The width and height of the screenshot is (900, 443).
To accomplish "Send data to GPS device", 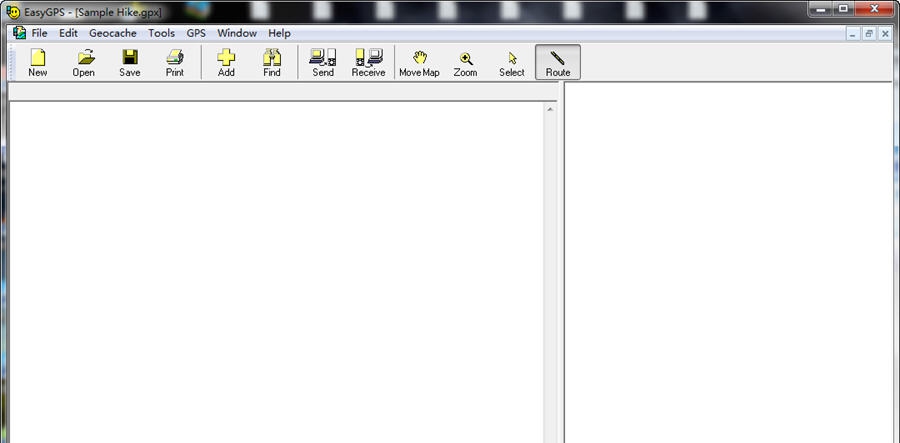I will point(323,63).
